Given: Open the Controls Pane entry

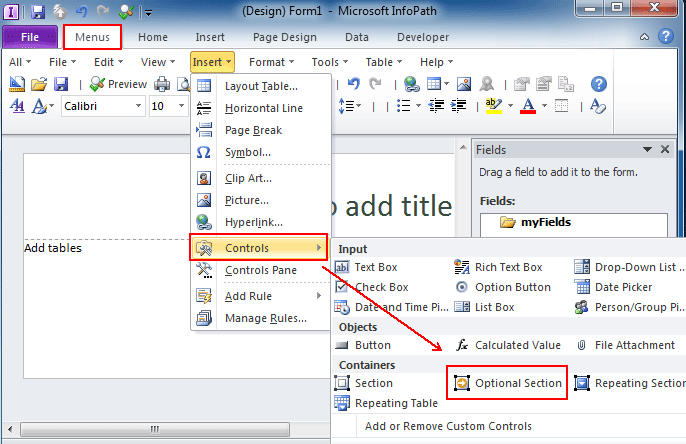Looking at the screenshot, I should point(261,270).
